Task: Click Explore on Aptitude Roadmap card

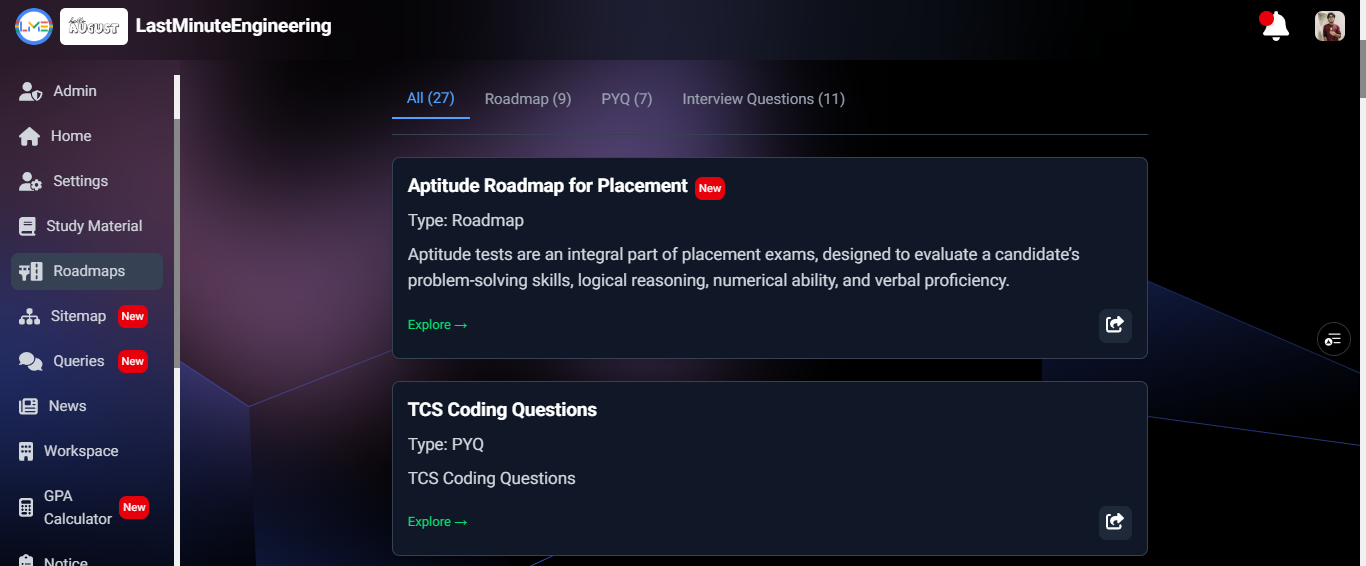Action: (x=437, y=325)
